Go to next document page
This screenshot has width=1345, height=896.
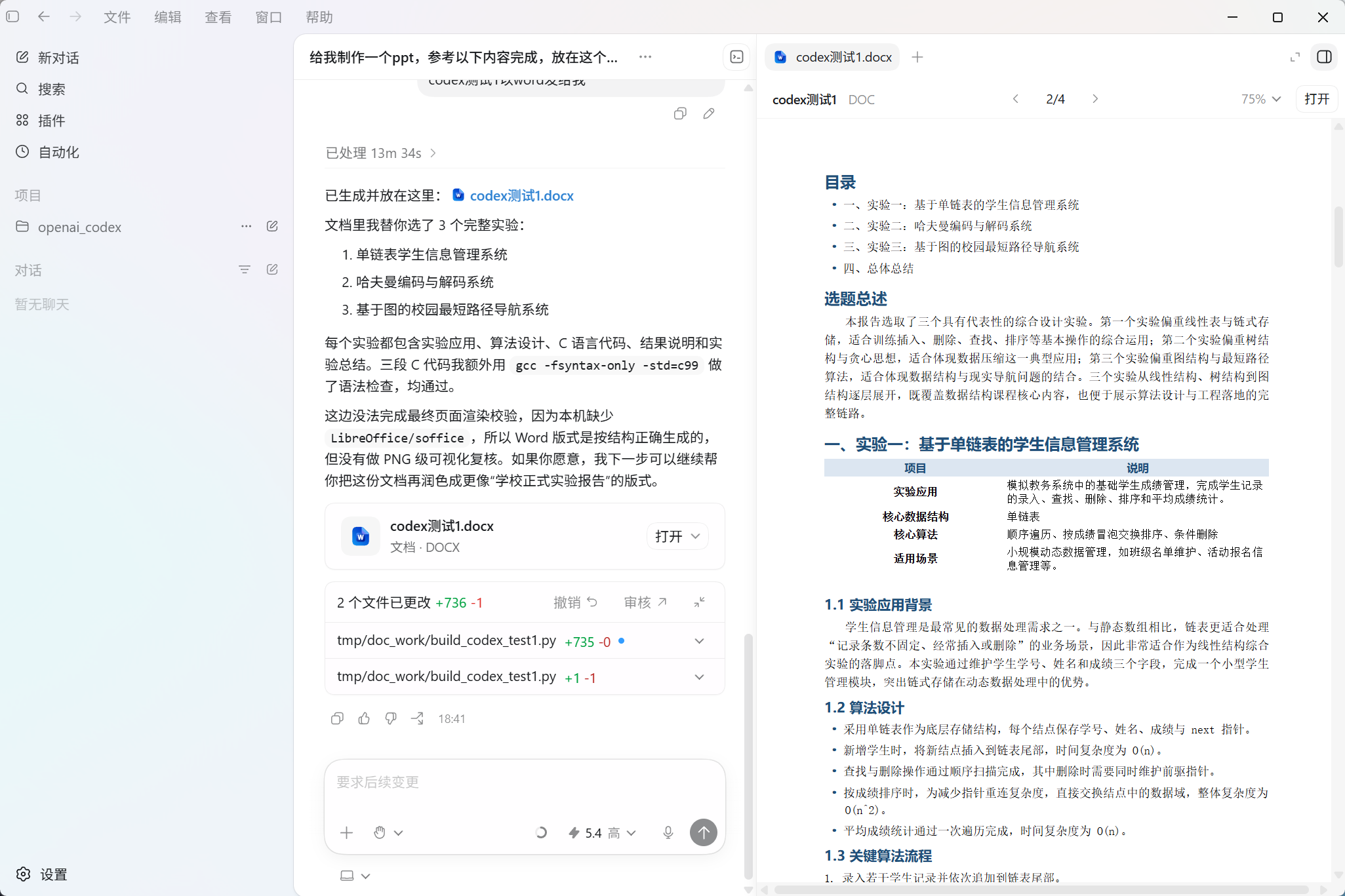1095,99
